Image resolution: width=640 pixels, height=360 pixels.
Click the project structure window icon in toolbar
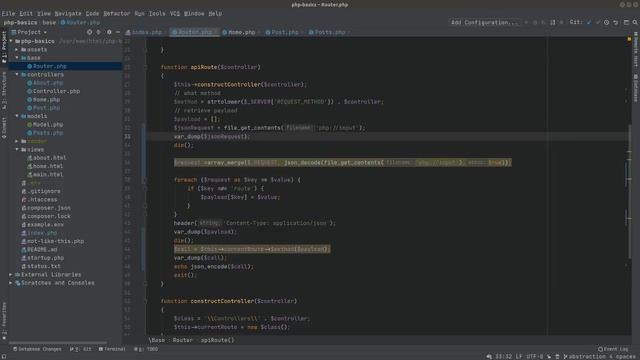tap(626, 22)
